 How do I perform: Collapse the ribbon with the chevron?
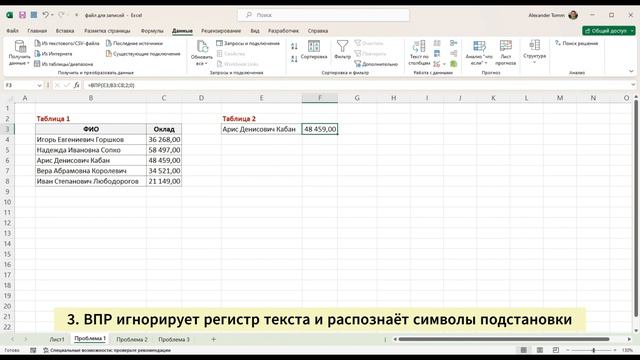click(631, 71)
